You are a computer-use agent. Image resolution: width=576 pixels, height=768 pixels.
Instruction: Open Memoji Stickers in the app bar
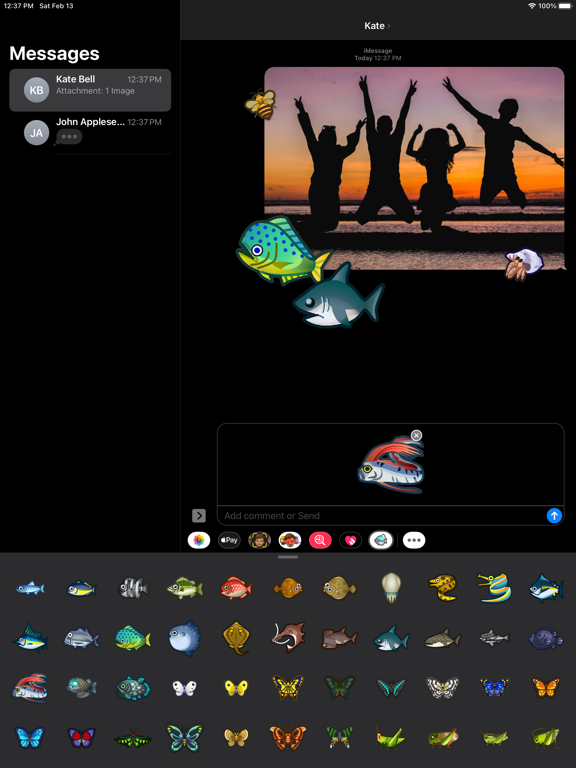(290, 540)
